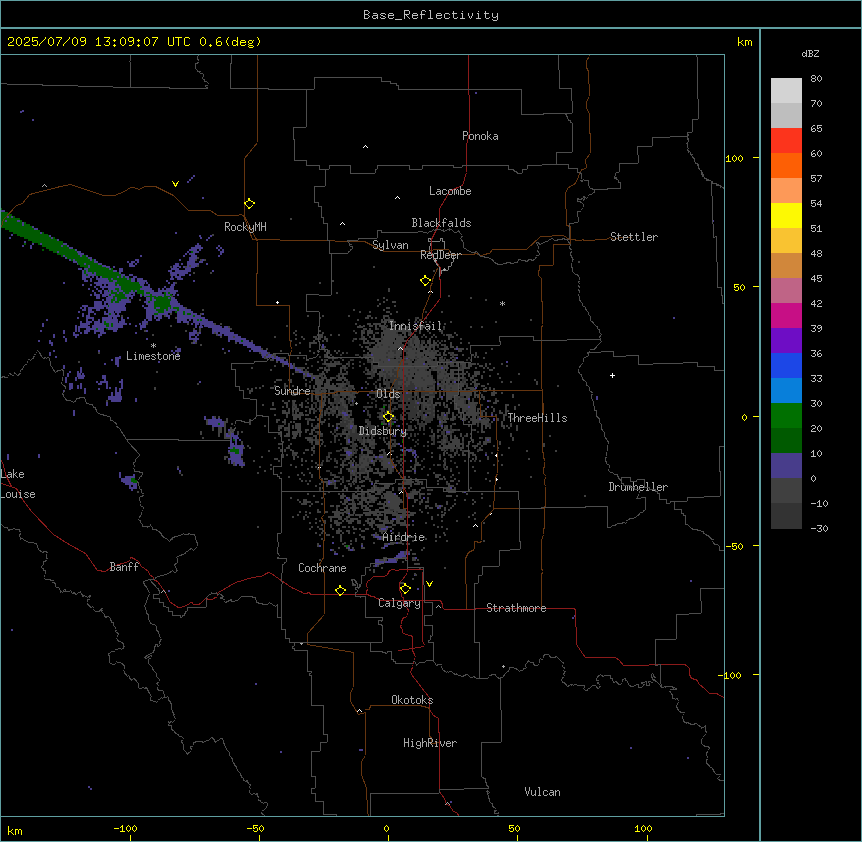Screen dimensions: 862x842
Task: Click the ThreeHills label
Action: [537, 418]
